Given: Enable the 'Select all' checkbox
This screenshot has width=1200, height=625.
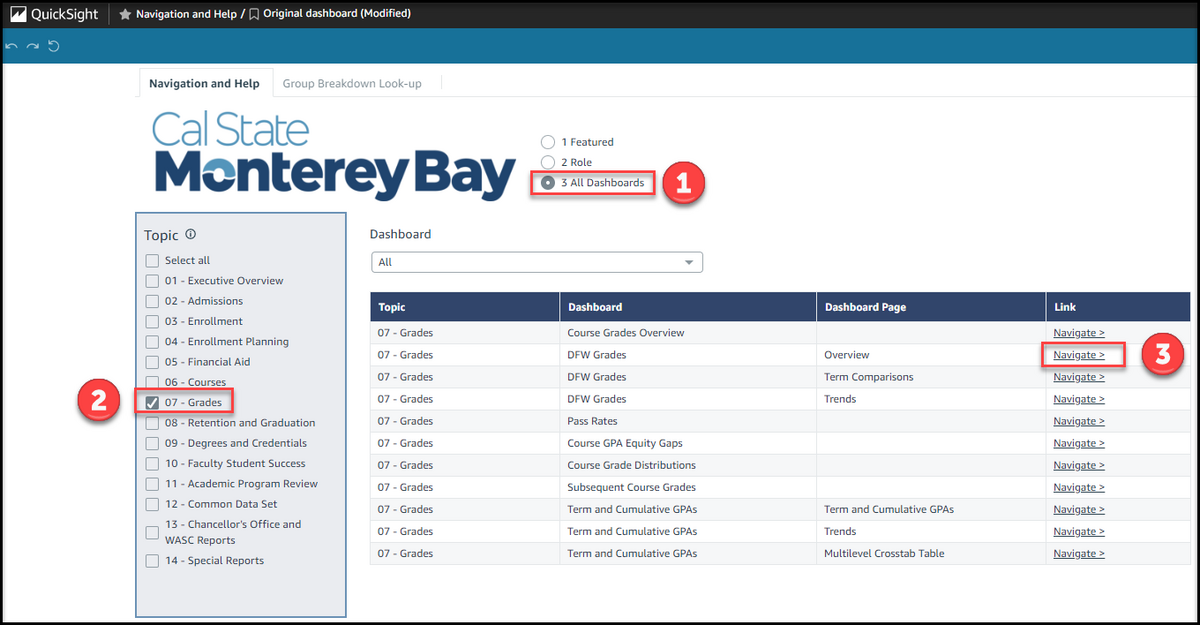Looking at the screenshot, I should (152, 260).
